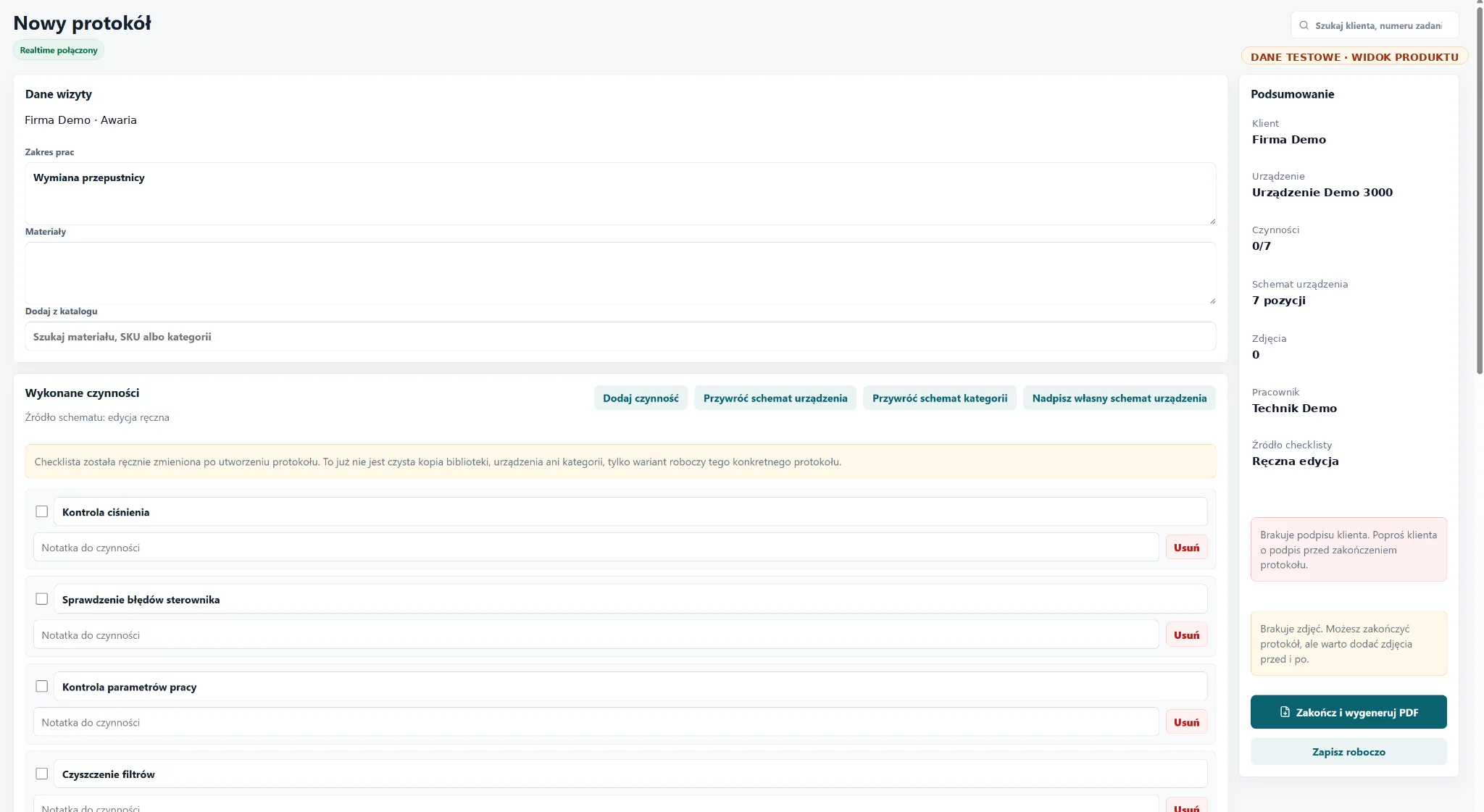Viewport: 1484px width, 812px height.
Task: Focus the empty Materiały text area
Action: pos(620,273)
